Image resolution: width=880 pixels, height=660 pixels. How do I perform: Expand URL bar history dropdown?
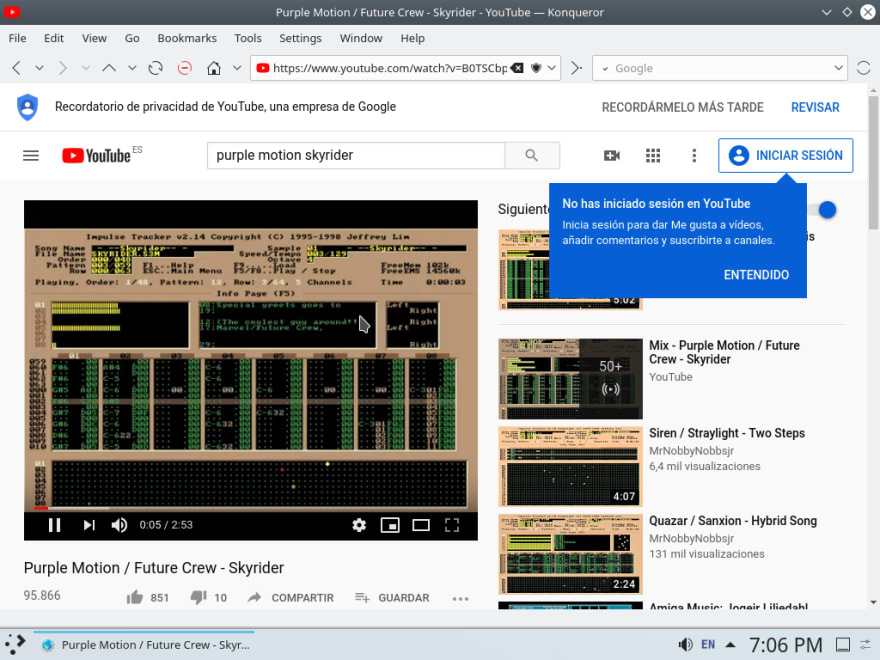coord(552,68)
